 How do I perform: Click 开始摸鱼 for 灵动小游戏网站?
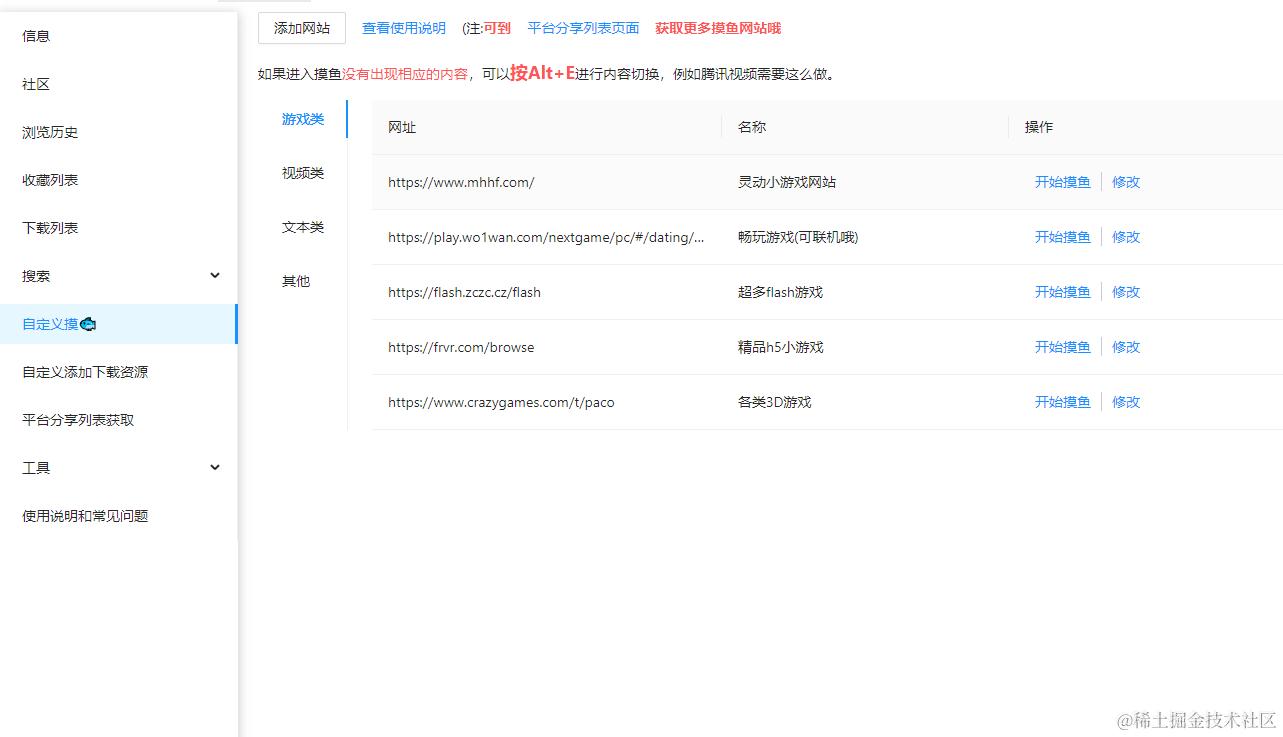pyautogui.click(x=1062, y=182)
